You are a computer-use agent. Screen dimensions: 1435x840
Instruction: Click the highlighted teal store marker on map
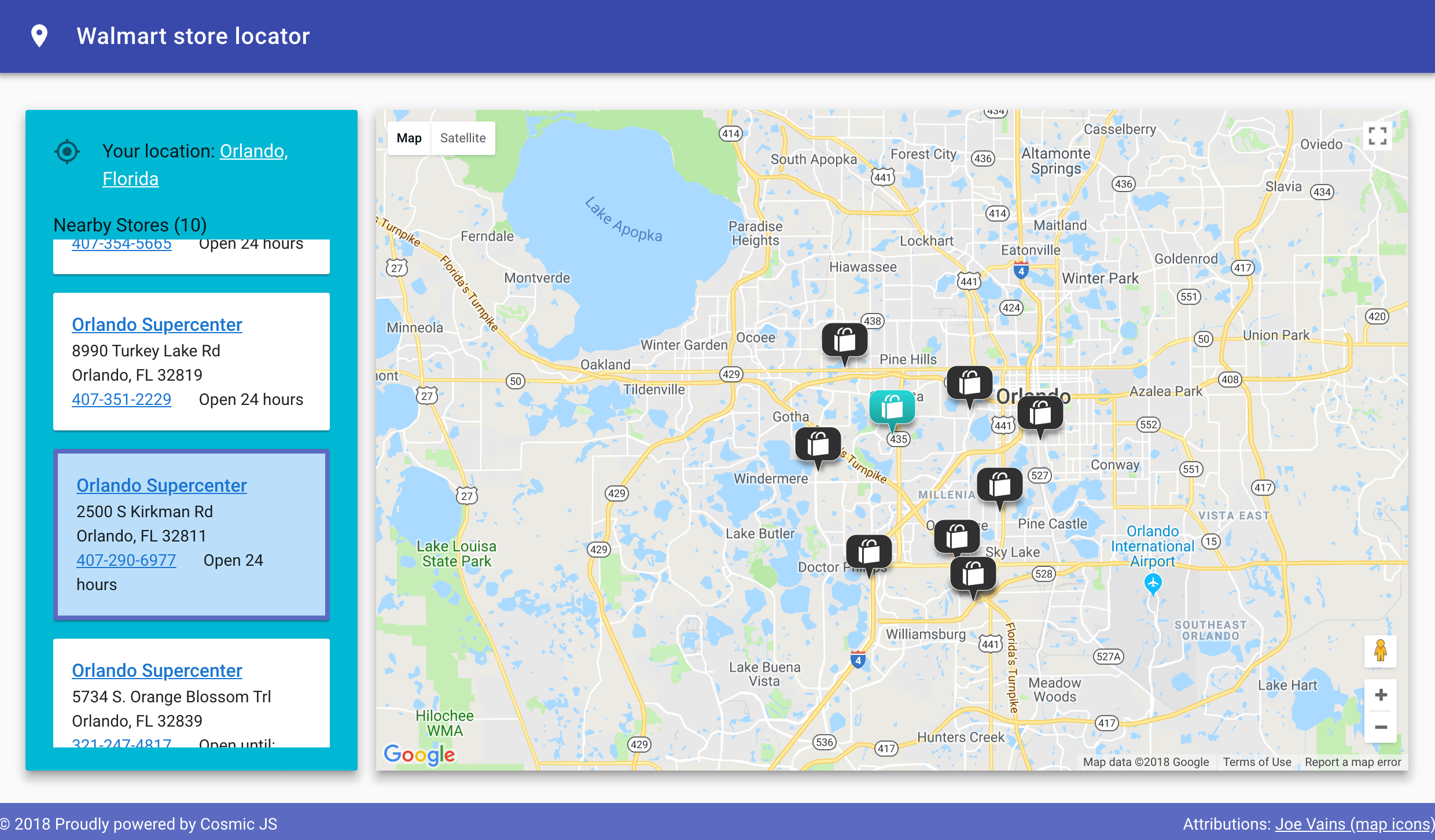click(x=892, y=407)
